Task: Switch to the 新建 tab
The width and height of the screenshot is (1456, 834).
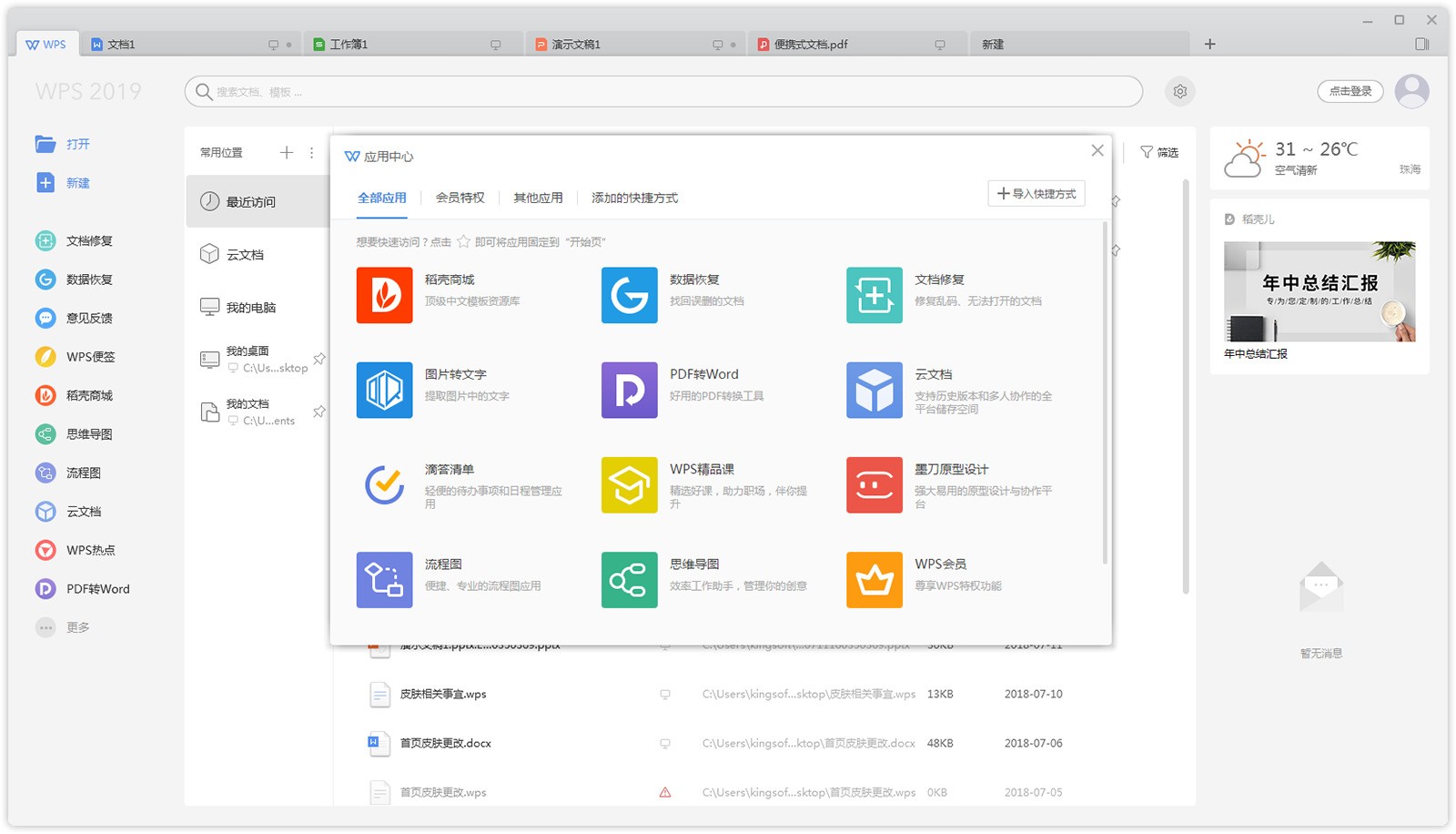Action: (x=1080, y=44)
